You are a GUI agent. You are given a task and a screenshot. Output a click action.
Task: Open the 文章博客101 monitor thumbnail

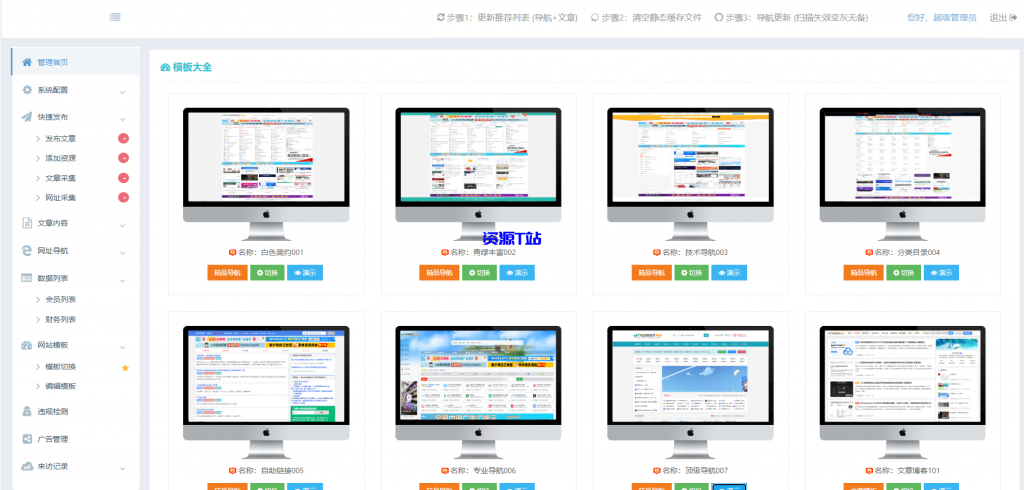(903, 392)
